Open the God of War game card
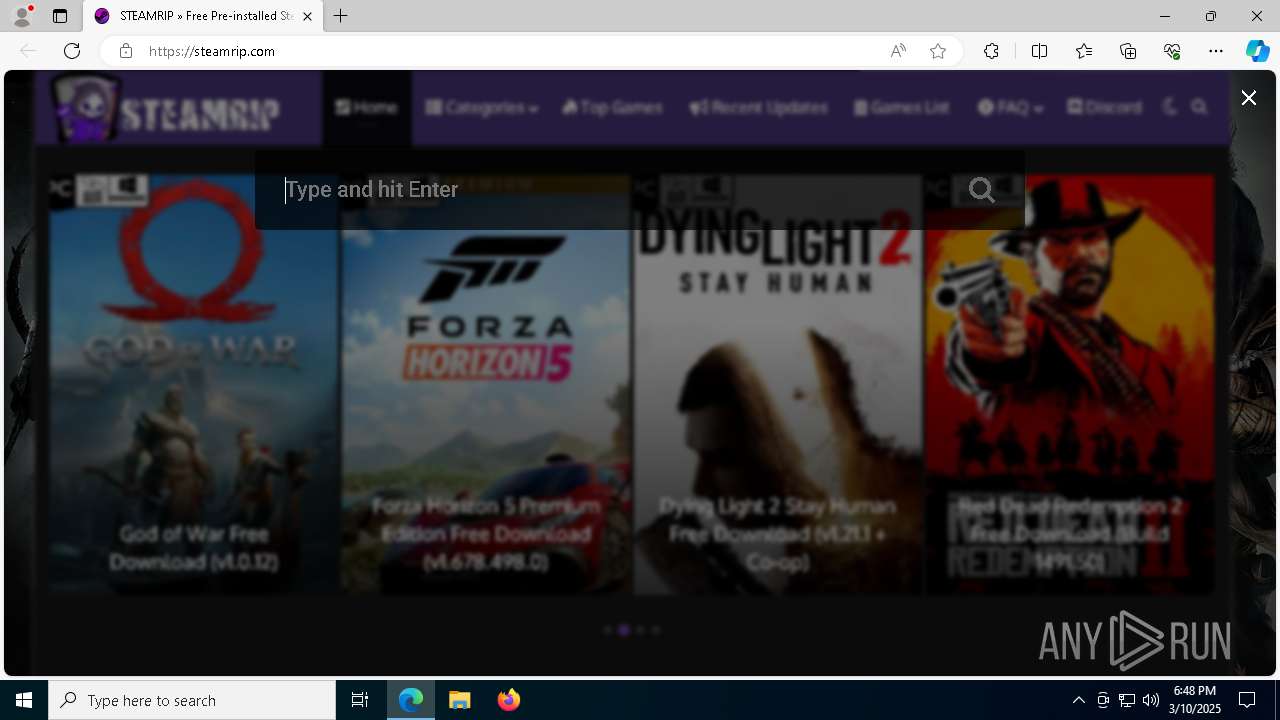The image size is (1280, 720). [x=194, y=384]
